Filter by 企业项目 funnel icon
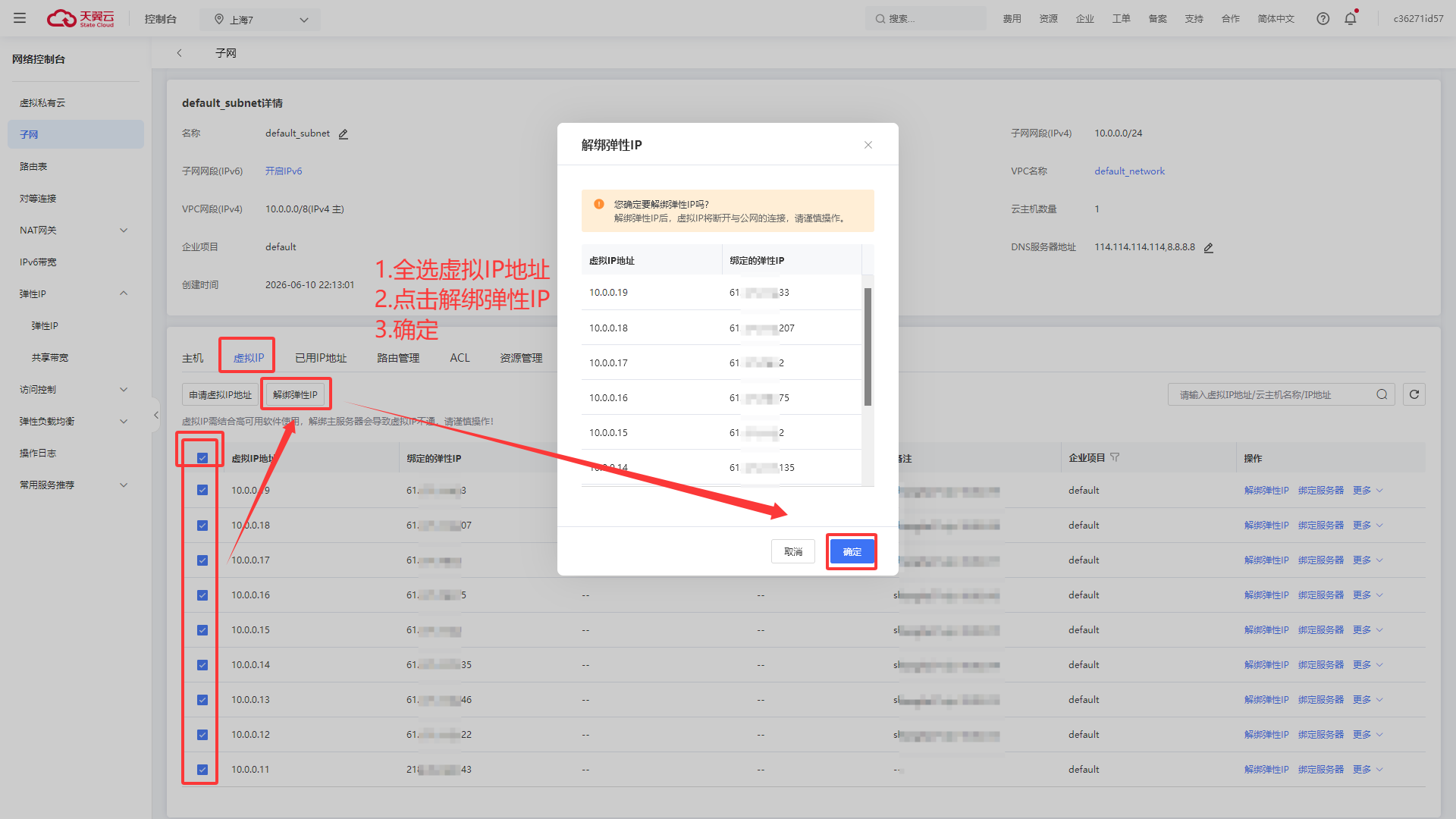1456x819 pixels. (1115, 457)
